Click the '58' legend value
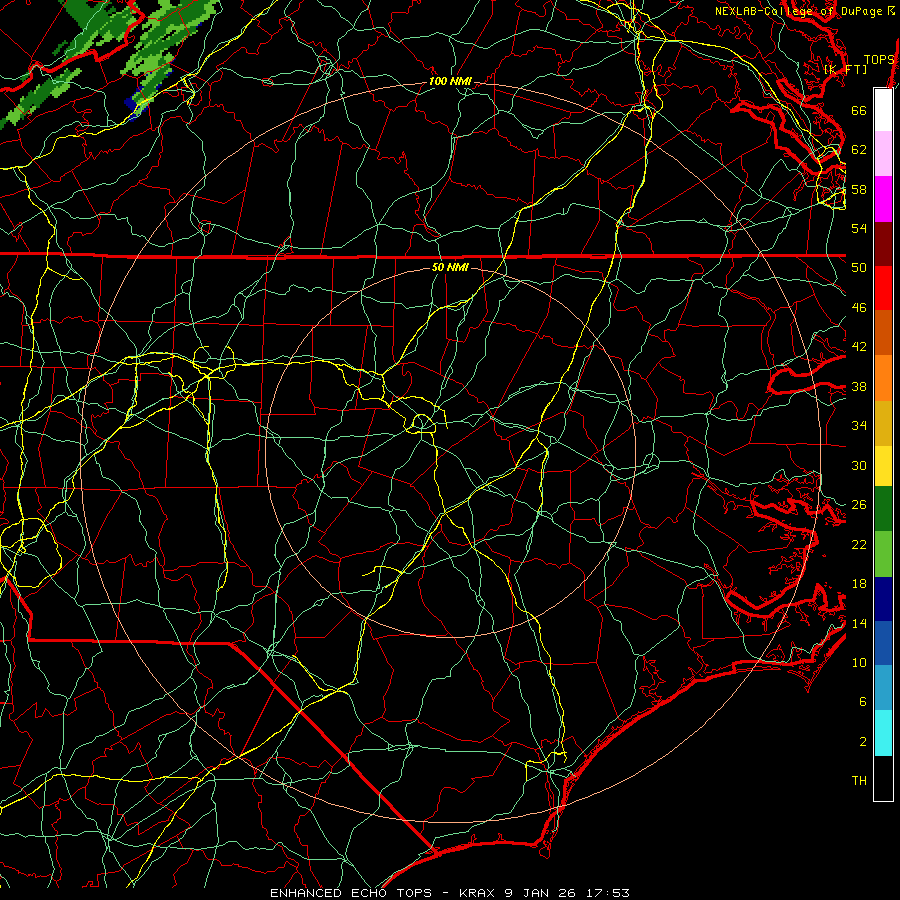This screenshot has height=900, width=900. [859, 189]
